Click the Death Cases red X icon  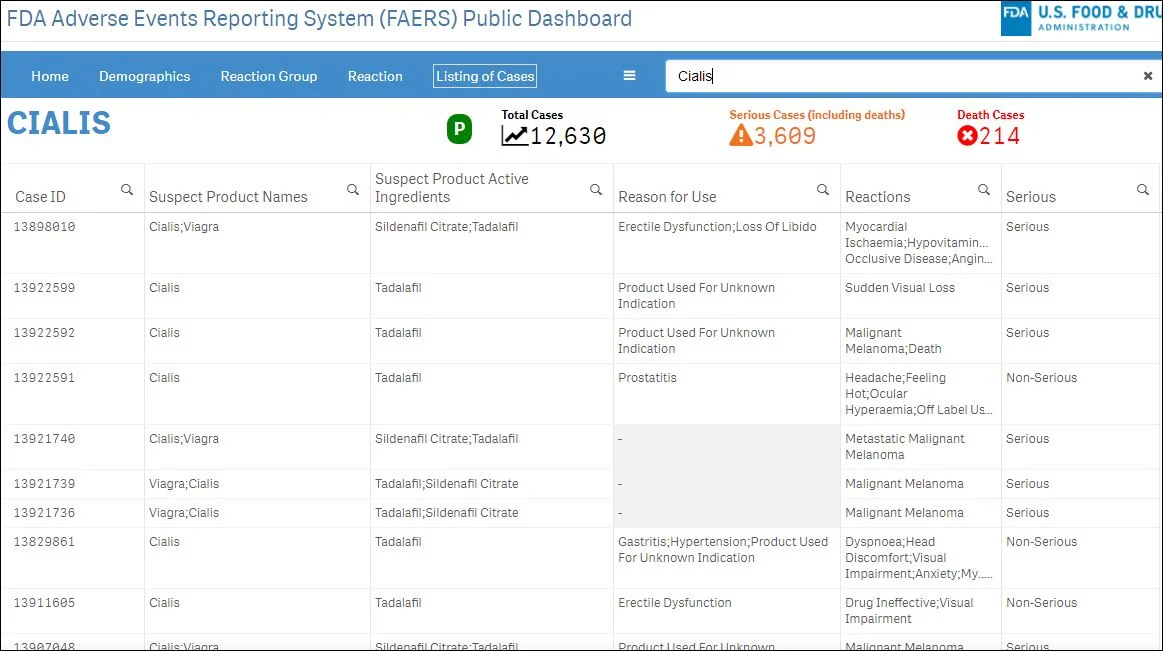point(967,136)
